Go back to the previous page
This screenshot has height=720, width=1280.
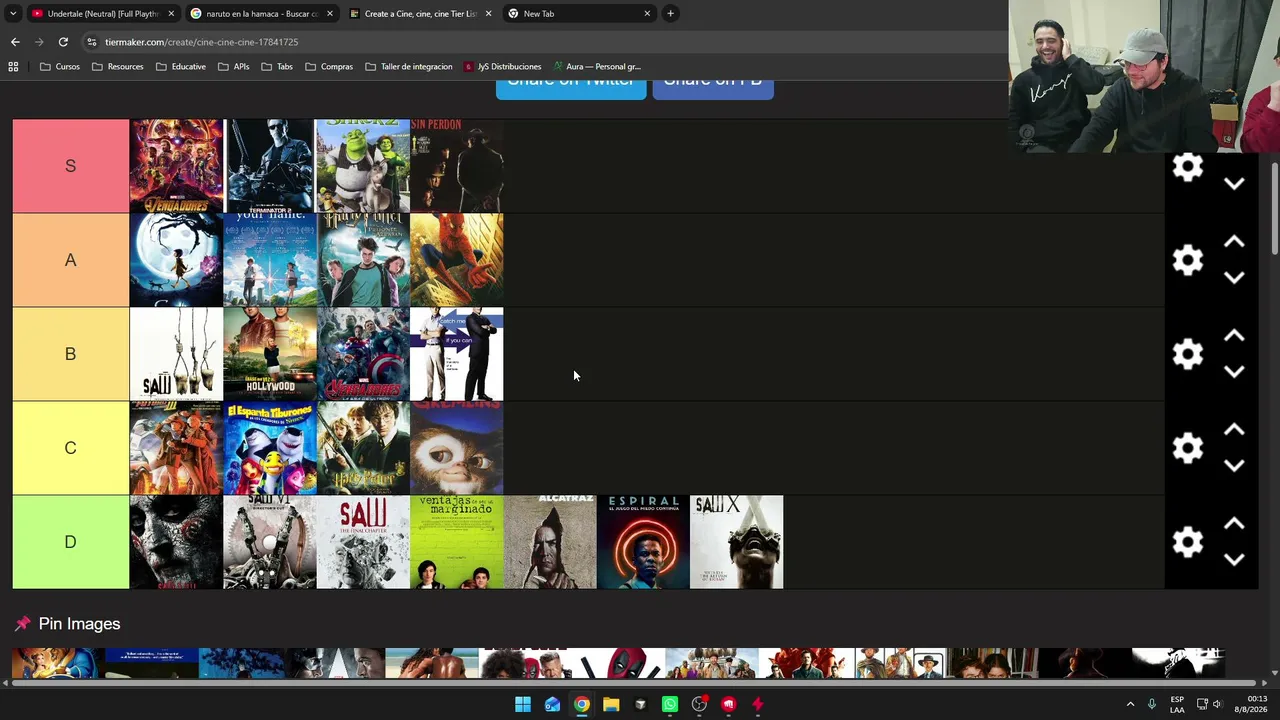pyautogui.click(x=15, y=42)
